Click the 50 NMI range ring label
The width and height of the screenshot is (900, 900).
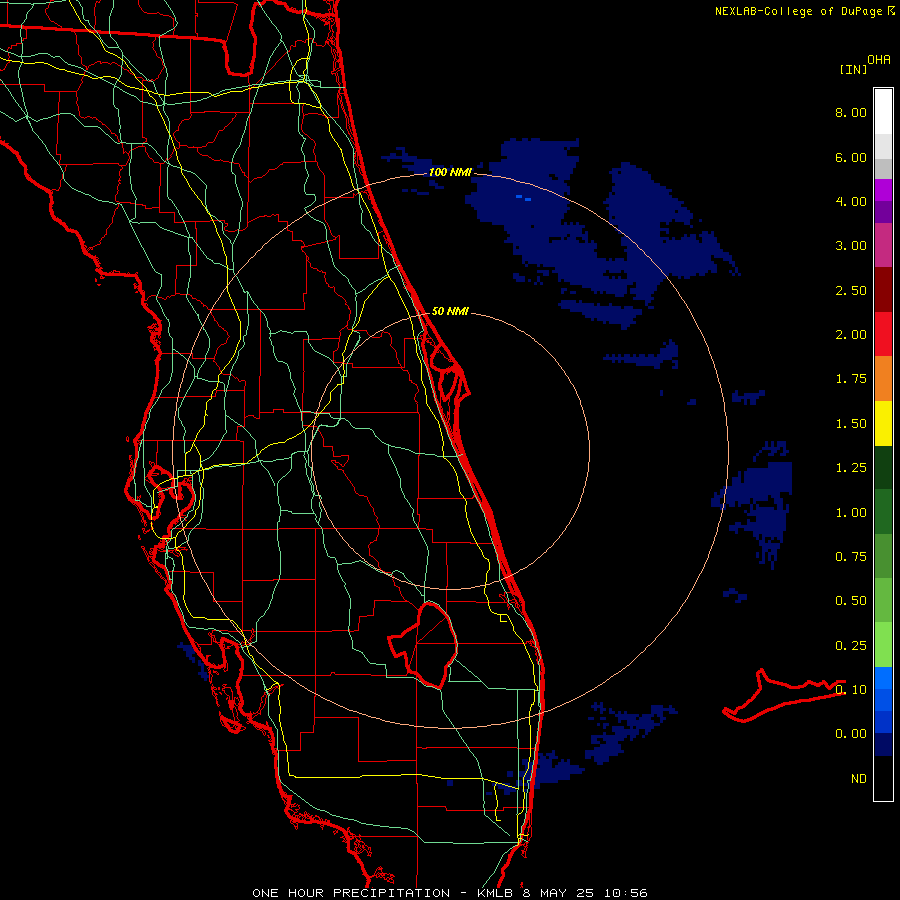[x=450, y=311]
